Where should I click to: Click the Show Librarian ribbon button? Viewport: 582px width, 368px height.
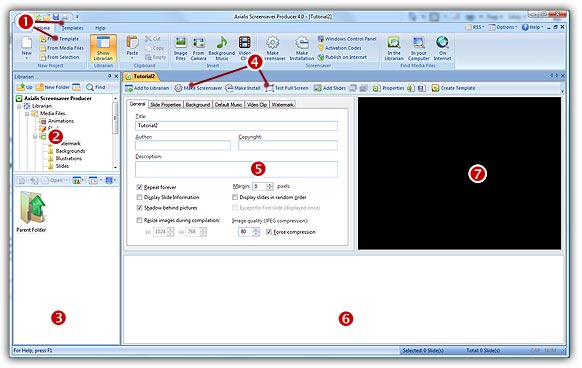coord(103,48)
